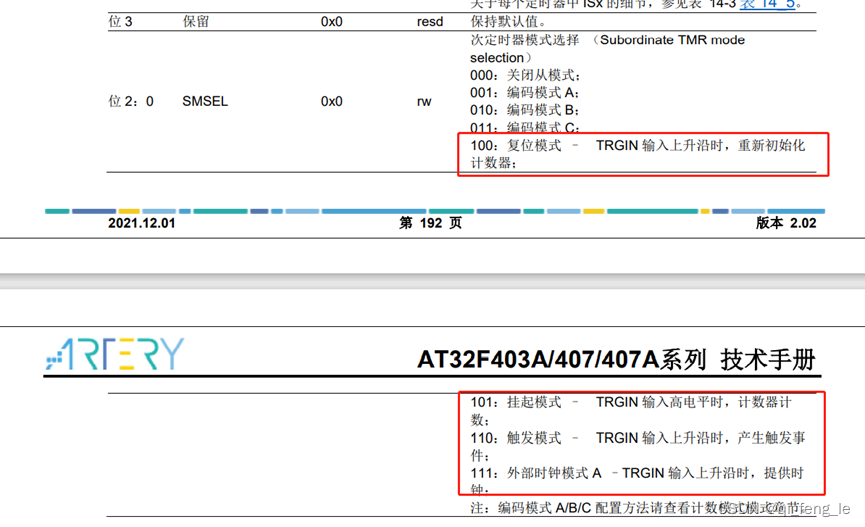865x527 pixels.
Task: Select the 'resd' access type cell
Action: click(x=430, y=22)
